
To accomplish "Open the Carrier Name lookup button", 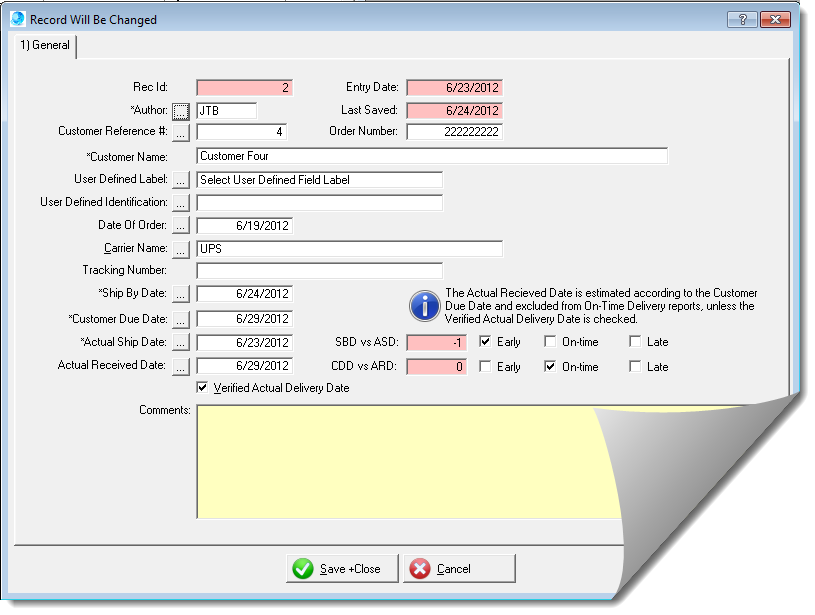I will (x=181, y=248).
